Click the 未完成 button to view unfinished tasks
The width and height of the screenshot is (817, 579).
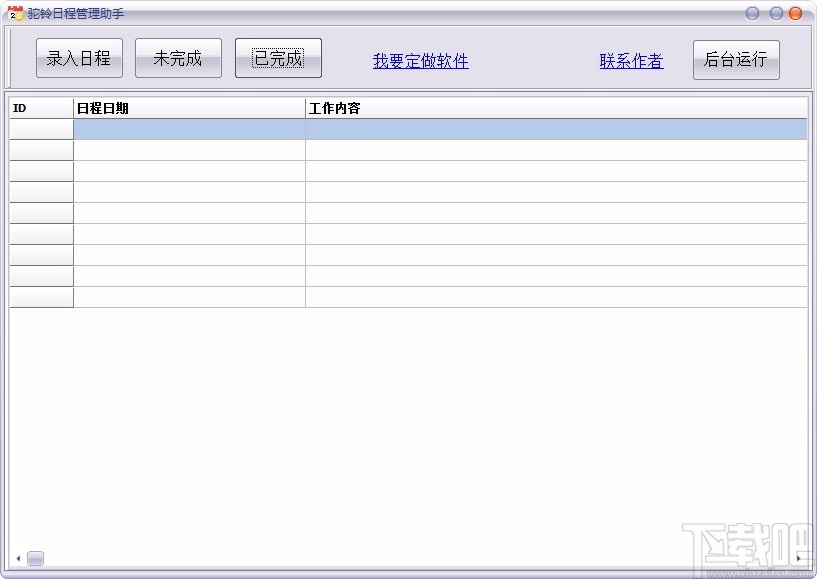[x=178, y=58]
